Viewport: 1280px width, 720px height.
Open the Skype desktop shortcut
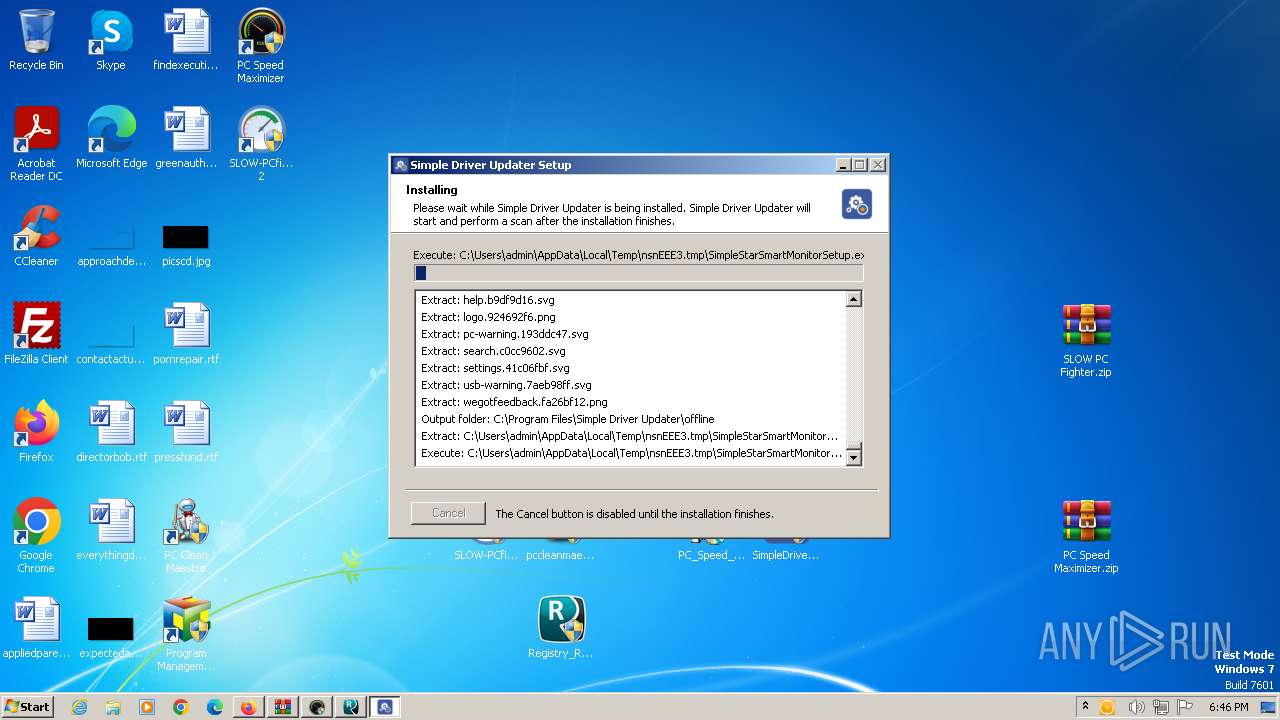111,40
